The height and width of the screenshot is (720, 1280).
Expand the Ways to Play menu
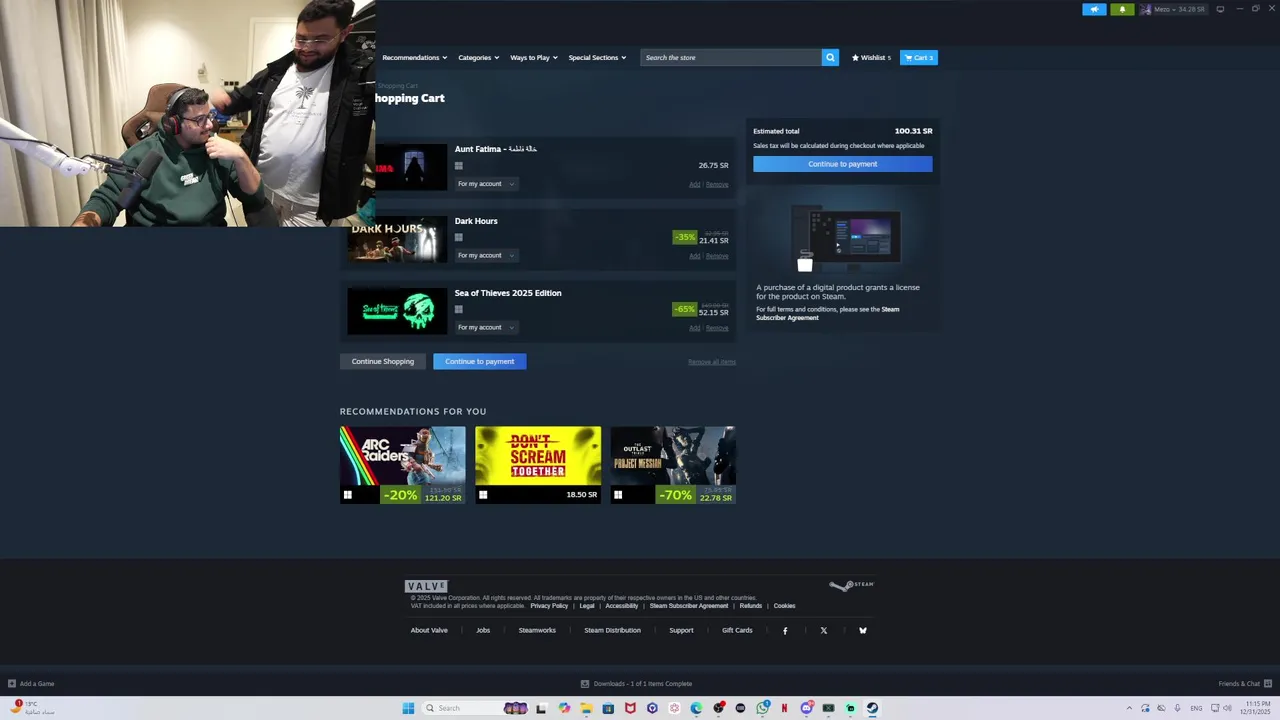pyautogui.click(x=534, y=57)
